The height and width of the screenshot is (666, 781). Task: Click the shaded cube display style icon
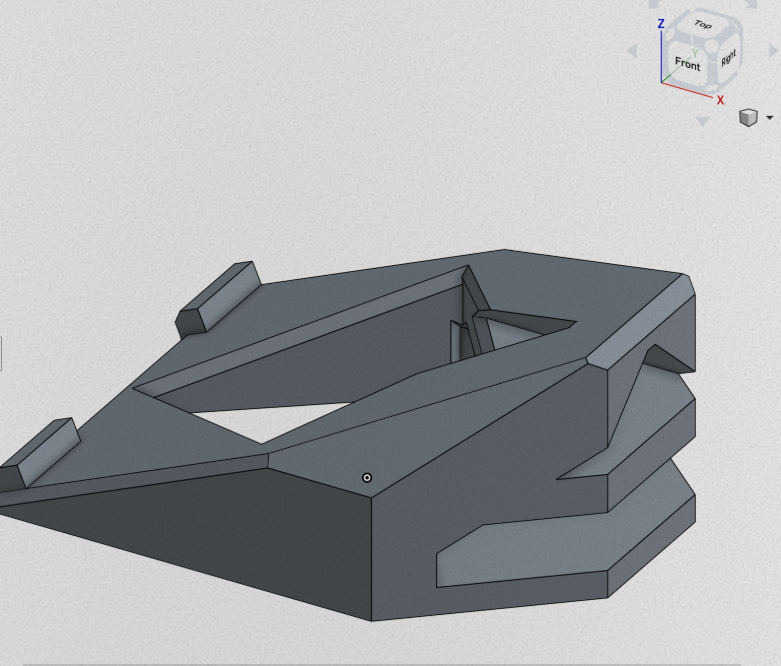(748, 118)
